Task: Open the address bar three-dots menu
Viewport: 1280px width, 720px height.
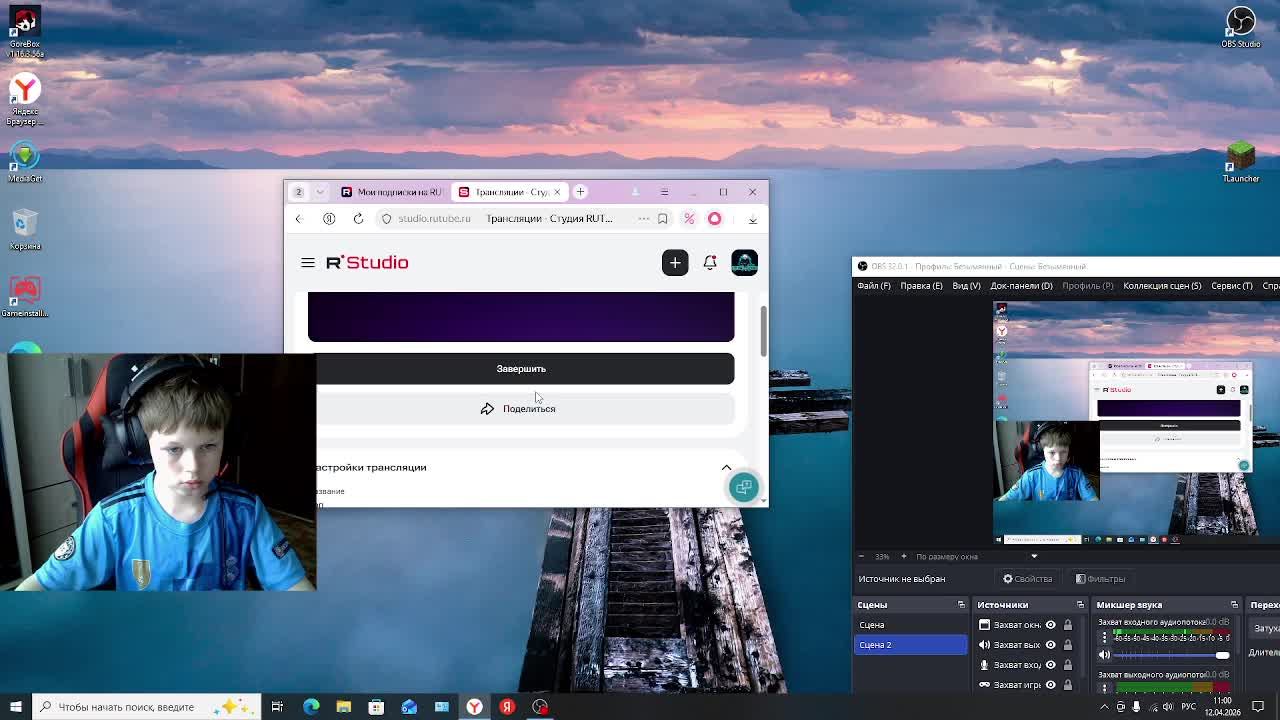Action: pos(644,218)
